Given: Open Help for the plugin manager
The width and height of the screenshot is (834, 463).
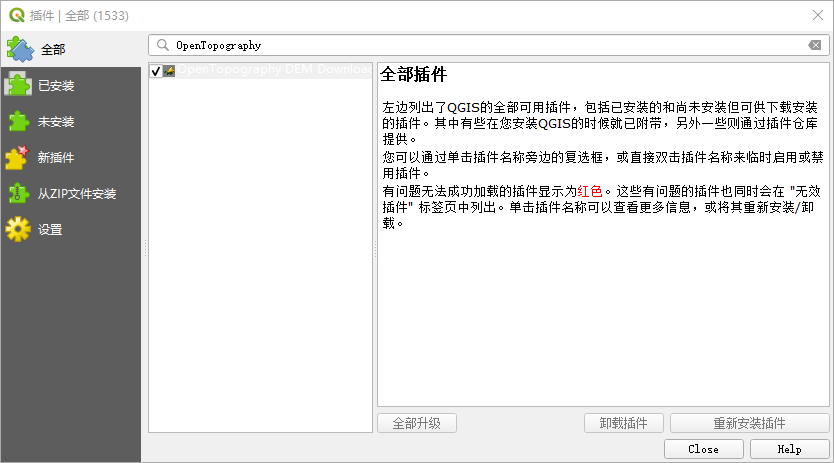Looking at the screenshot, I should pos(789,449).
